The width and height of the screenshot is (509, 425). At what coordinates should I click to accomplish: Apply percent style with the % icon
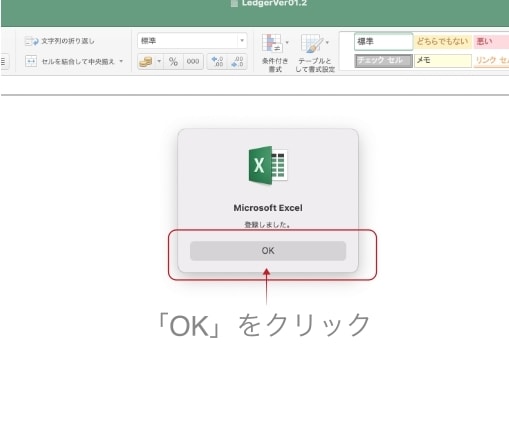tap(173, 62)
